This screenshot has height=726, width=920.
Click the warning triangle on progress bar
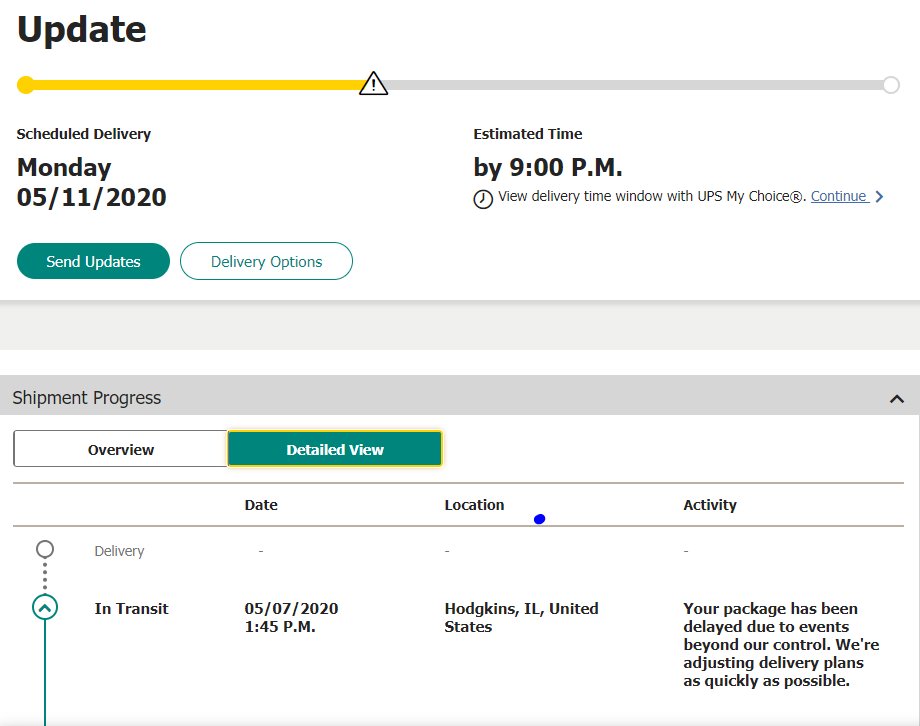click(x=373, y=84)
